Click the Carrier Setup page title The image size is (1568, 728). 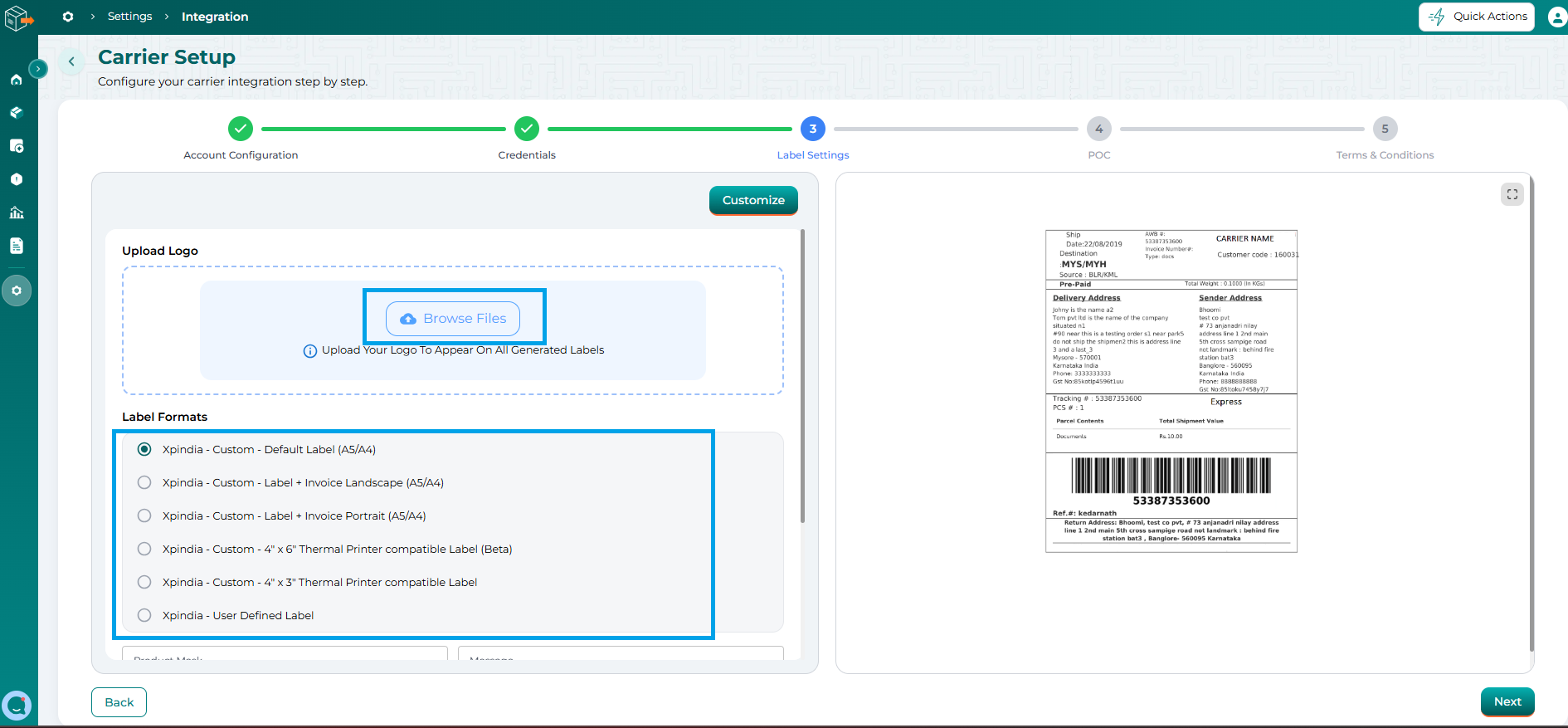(167, 56)
